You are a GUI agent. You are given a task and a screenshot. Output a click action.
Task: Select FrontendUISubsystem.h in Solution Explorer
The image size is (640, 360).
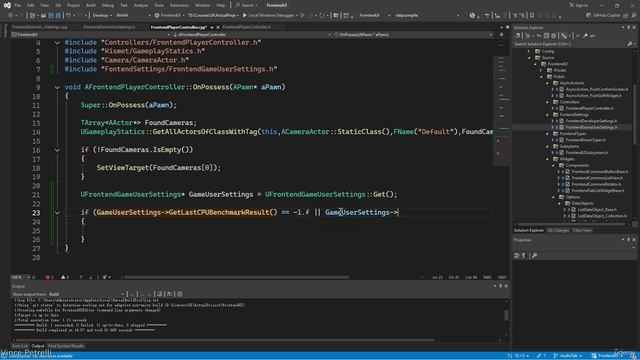click(x=587, y=153)
